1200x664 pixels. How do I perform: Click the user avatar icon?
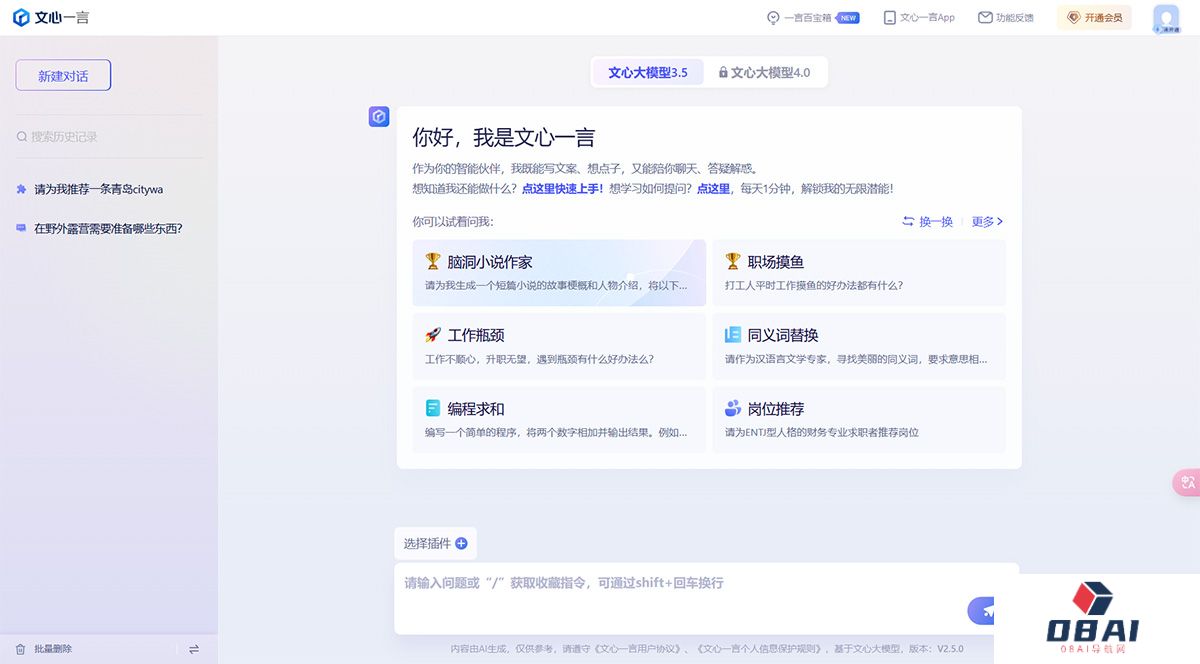point(1166,18)
